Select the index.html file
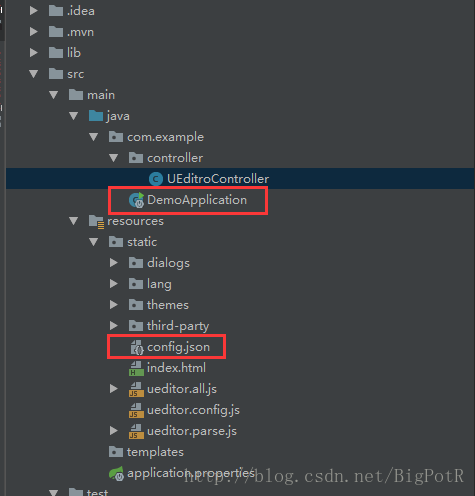Image resolution: width=475 pixels, height=496 pixels. 176,368
